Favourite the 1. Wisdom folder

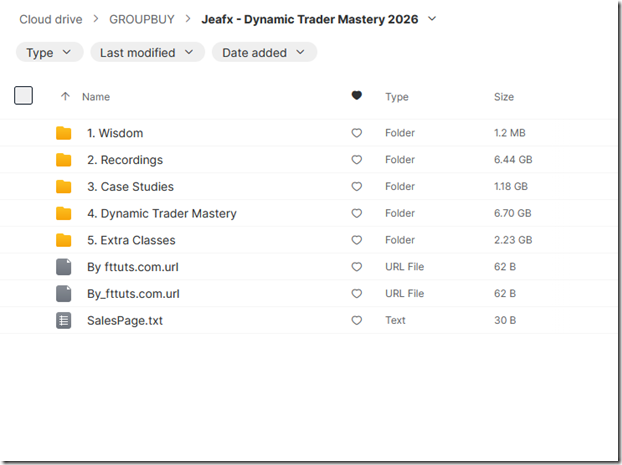pos(357,133)
